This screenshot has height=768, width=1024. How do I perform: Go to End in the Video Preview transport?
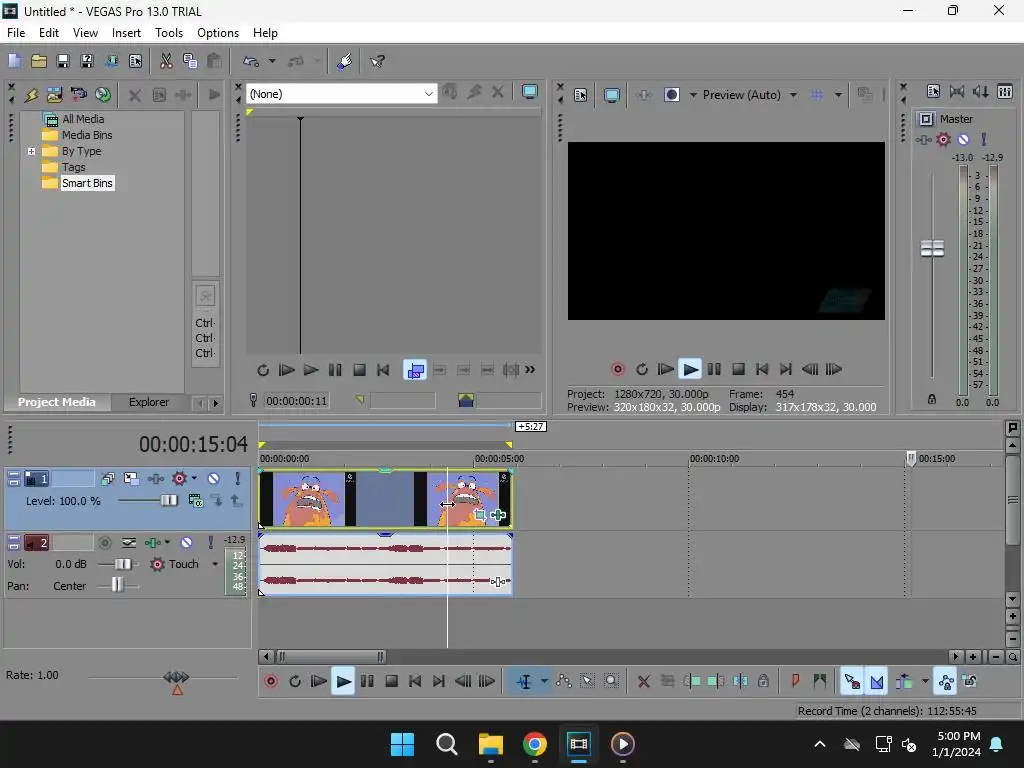[x=786, y=370]
